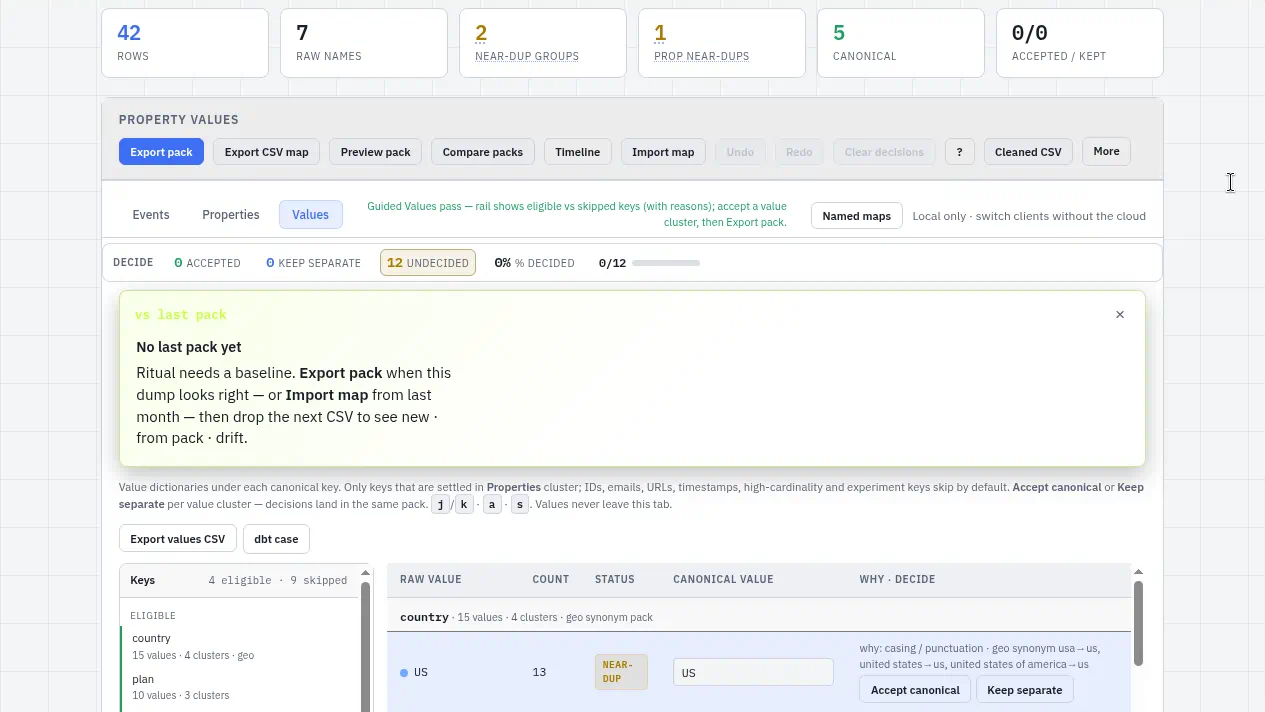
Task: Click the count 13 cell
Action: click(x=539, y=672)
